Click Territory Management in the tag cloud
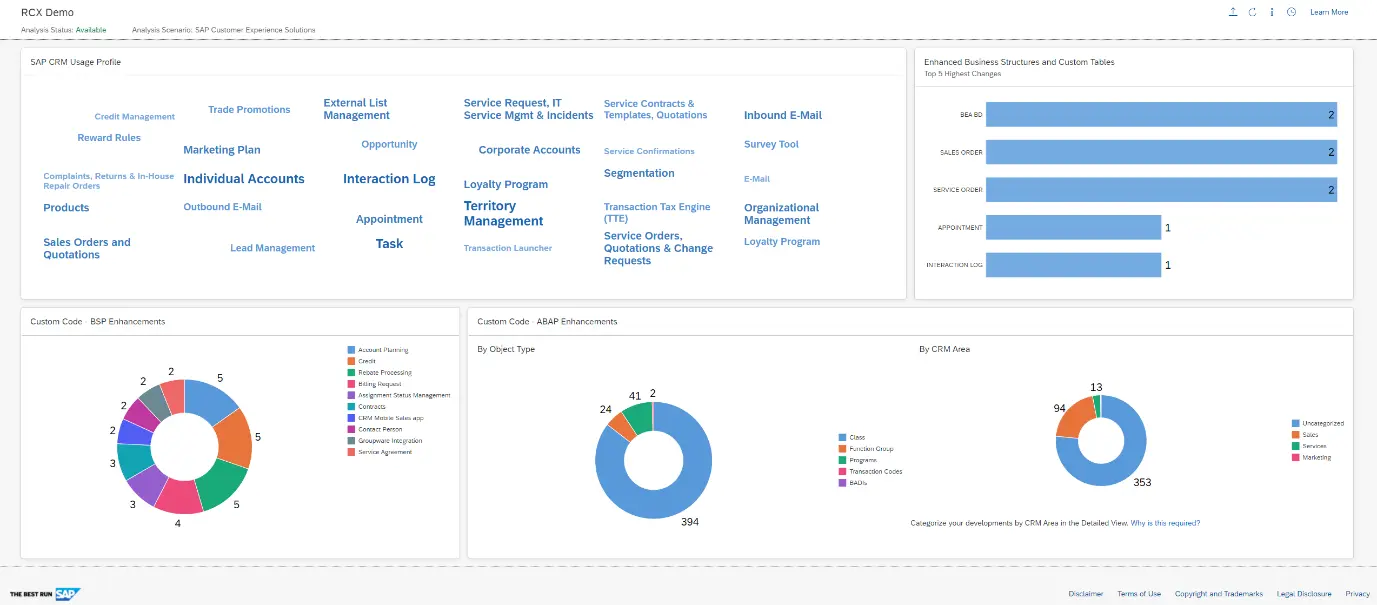The image size is (1377, 605). pyautogui.click(x=503, y=214)
